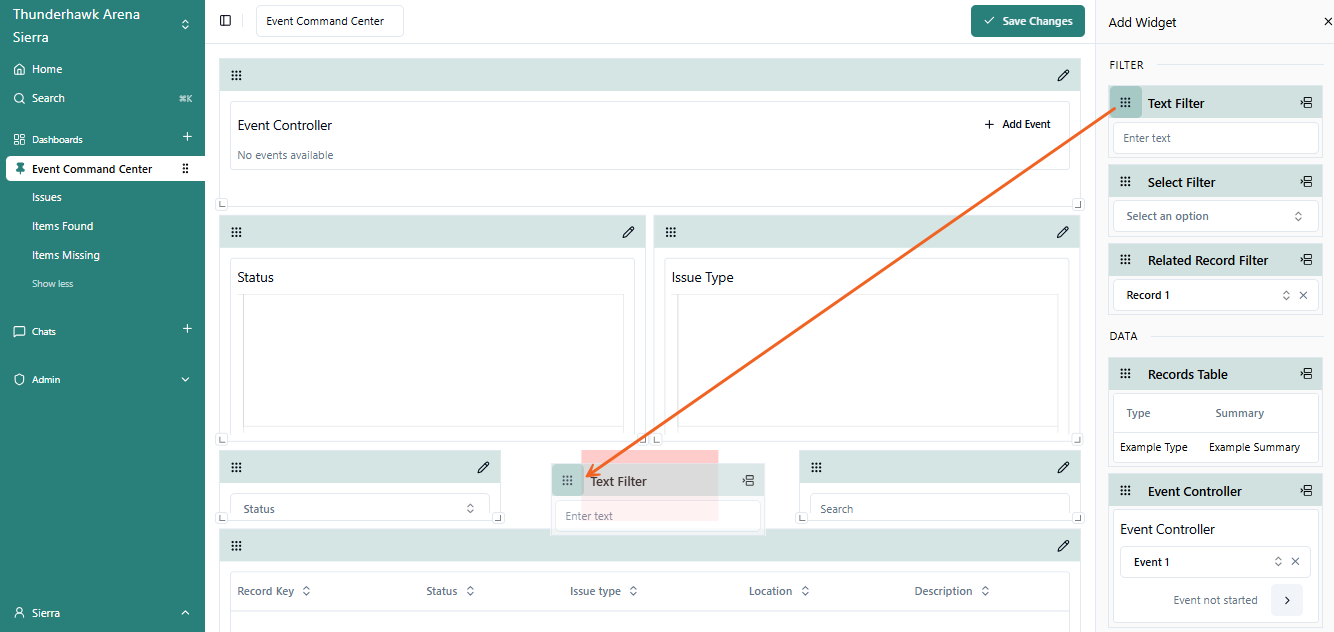Close the Add Widget panel
1334x632 pixels.
[x=1327, y=22]
